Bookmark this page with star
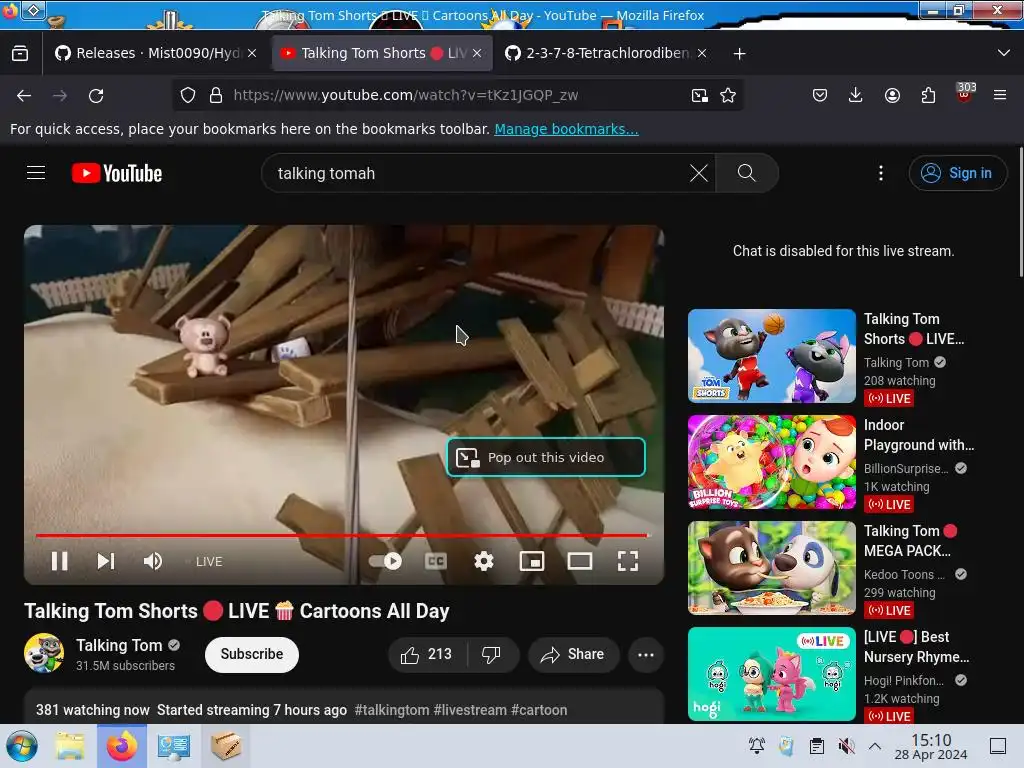 pyautogui.click(x=728, y=95)
